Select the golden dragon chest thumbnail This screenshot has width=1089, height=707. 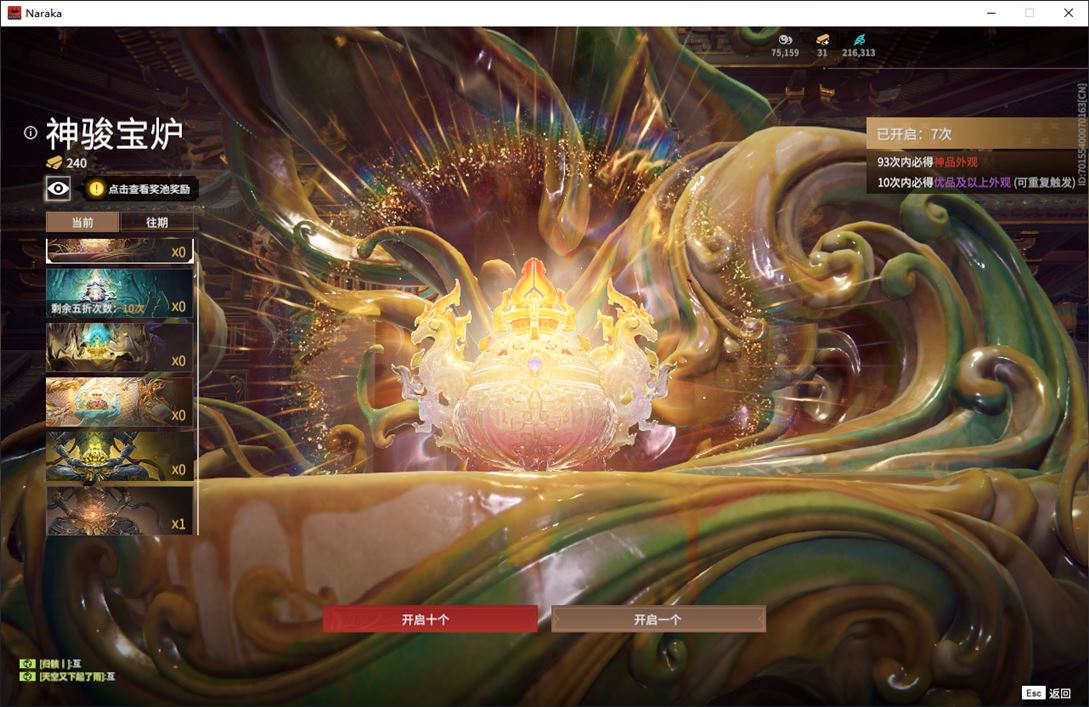pyautogui.click(x=119, y=401)
